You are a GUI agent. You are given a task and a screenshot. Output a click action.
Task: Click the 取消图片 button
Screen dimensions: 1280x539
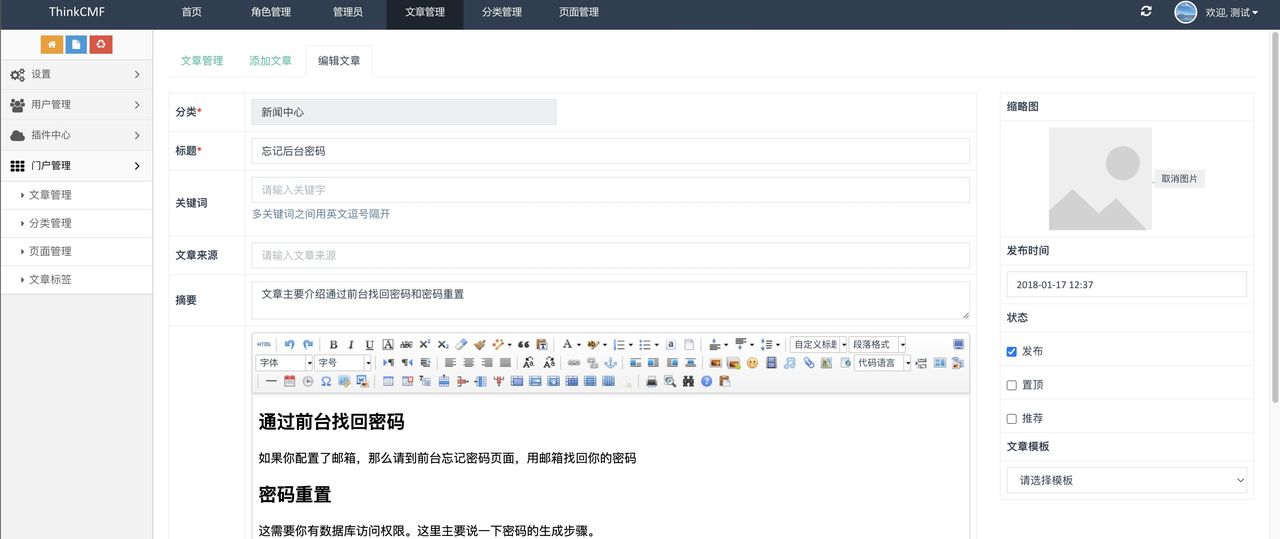pyautogui.click(x=1179, y=179)
